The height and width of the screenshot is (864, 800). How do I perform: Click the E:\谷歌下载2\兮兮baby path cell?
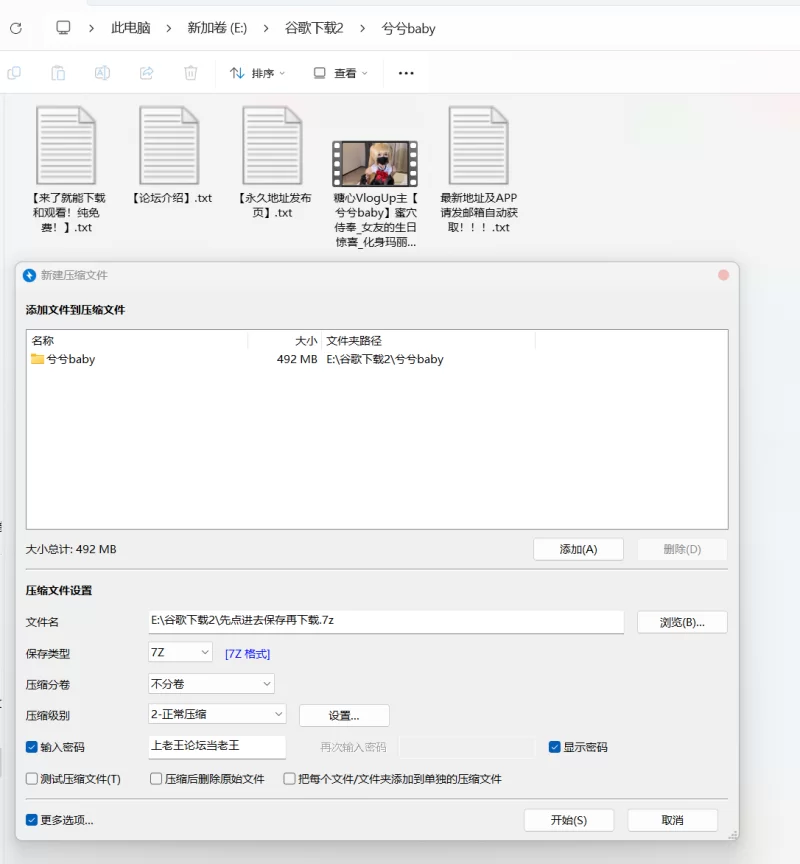[385, 359]
